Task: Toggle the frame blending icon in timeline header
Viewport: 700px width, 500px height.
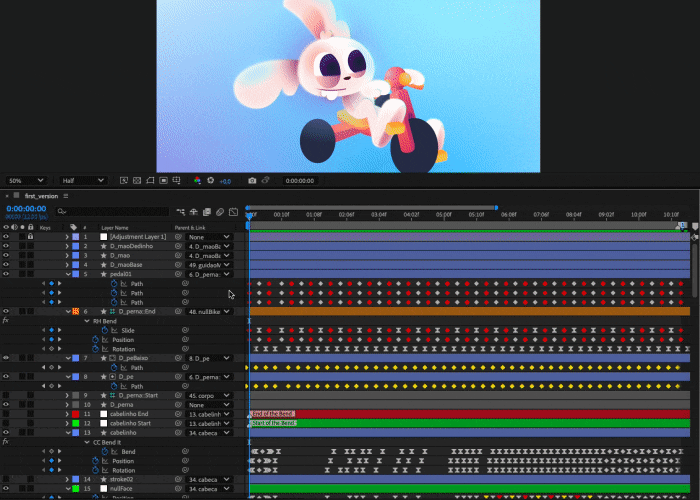Action: point(207,212)
